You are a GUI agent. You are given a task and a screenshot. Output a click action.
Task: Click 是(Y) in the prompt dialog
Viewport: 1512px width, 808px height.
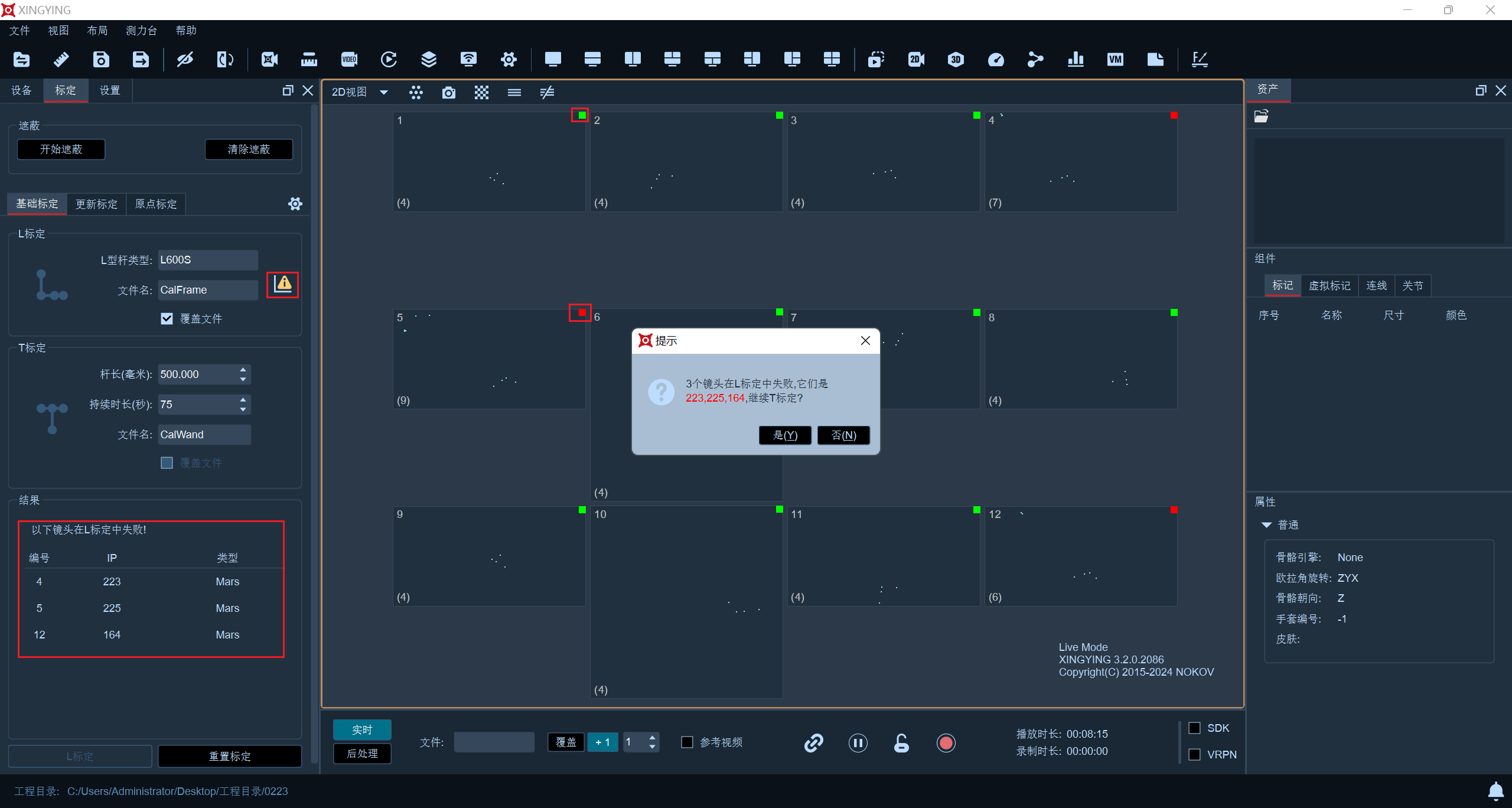[785, 435]
